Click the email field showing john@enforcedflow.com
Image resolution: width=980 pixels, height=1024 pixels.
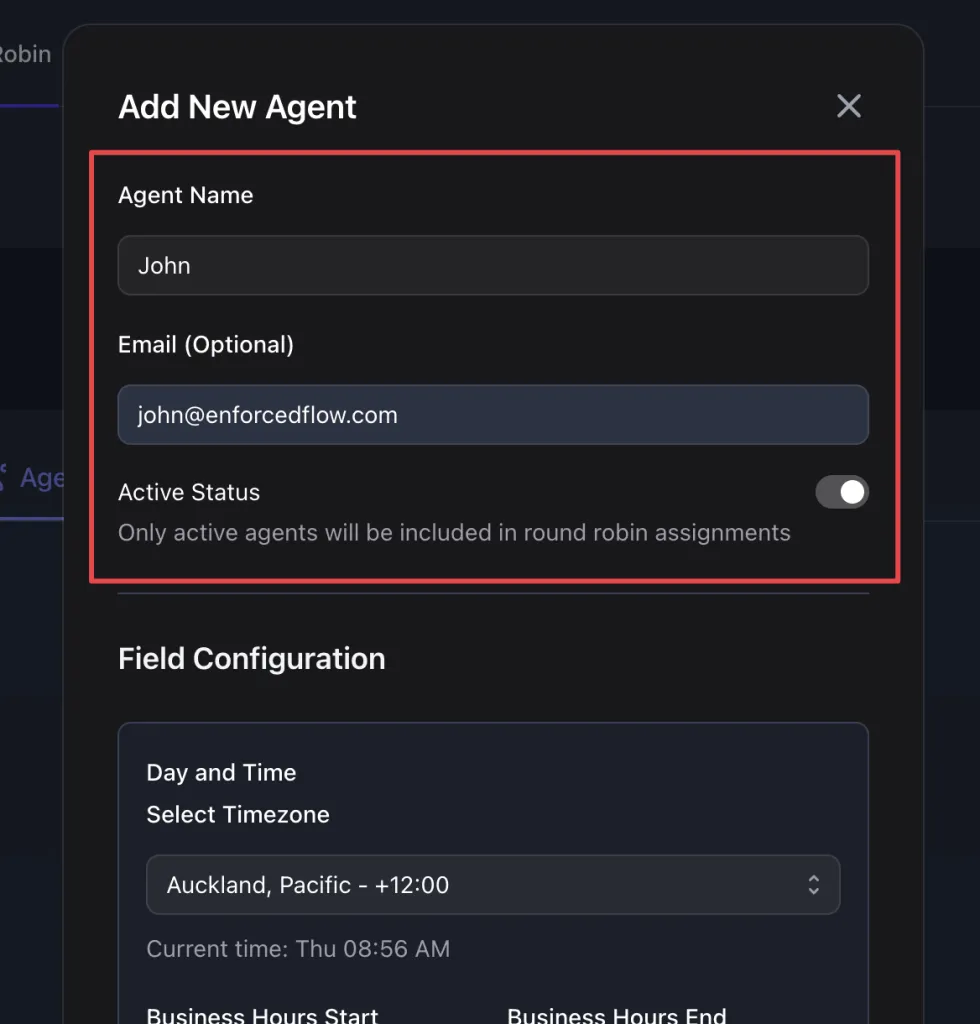click(492, 415)
